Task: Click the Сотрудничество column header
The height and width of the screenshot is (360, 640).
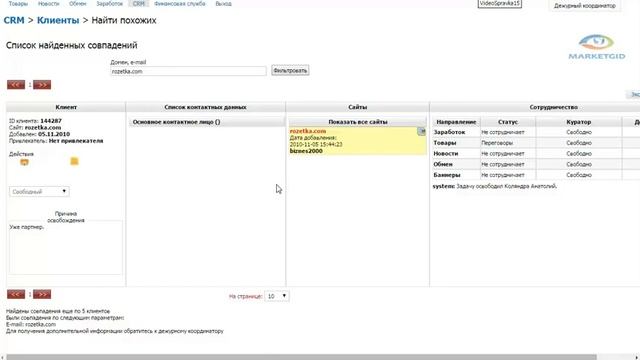Action: tap(553, 107)
